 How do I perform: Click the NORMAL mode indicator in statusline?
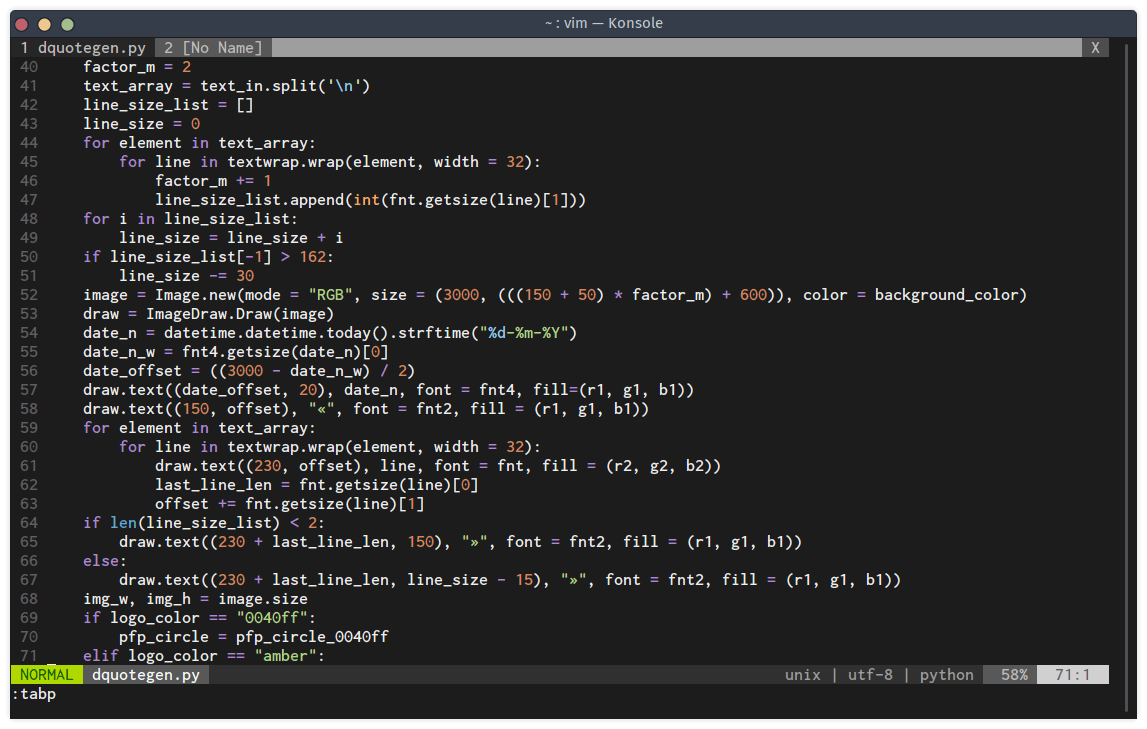pos(46,674)
